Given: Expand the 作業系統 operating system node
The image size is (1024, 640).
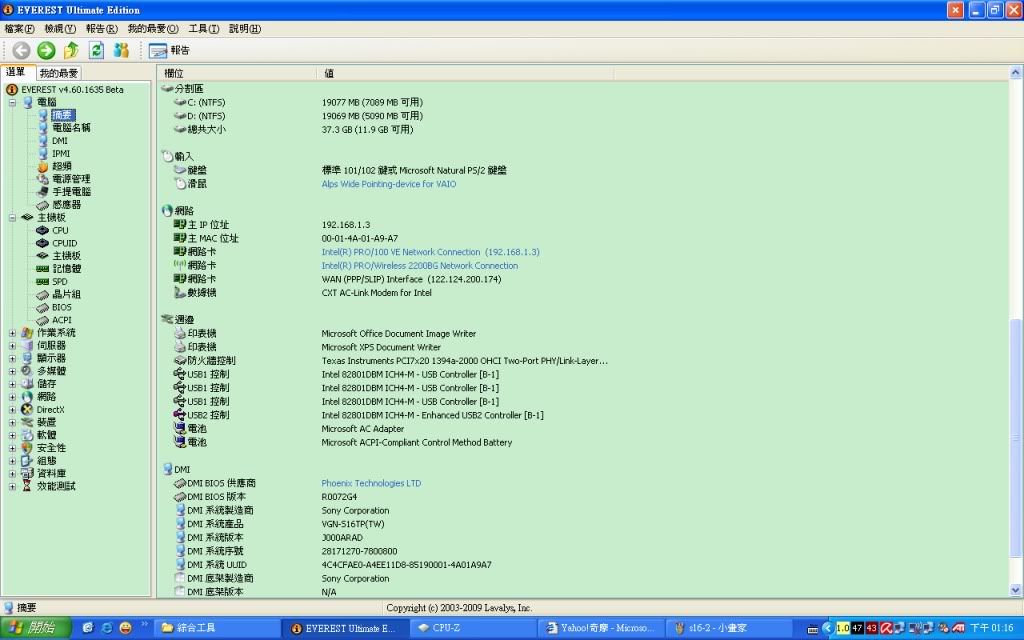Looking at the screenshot, I should pos(12,333).
